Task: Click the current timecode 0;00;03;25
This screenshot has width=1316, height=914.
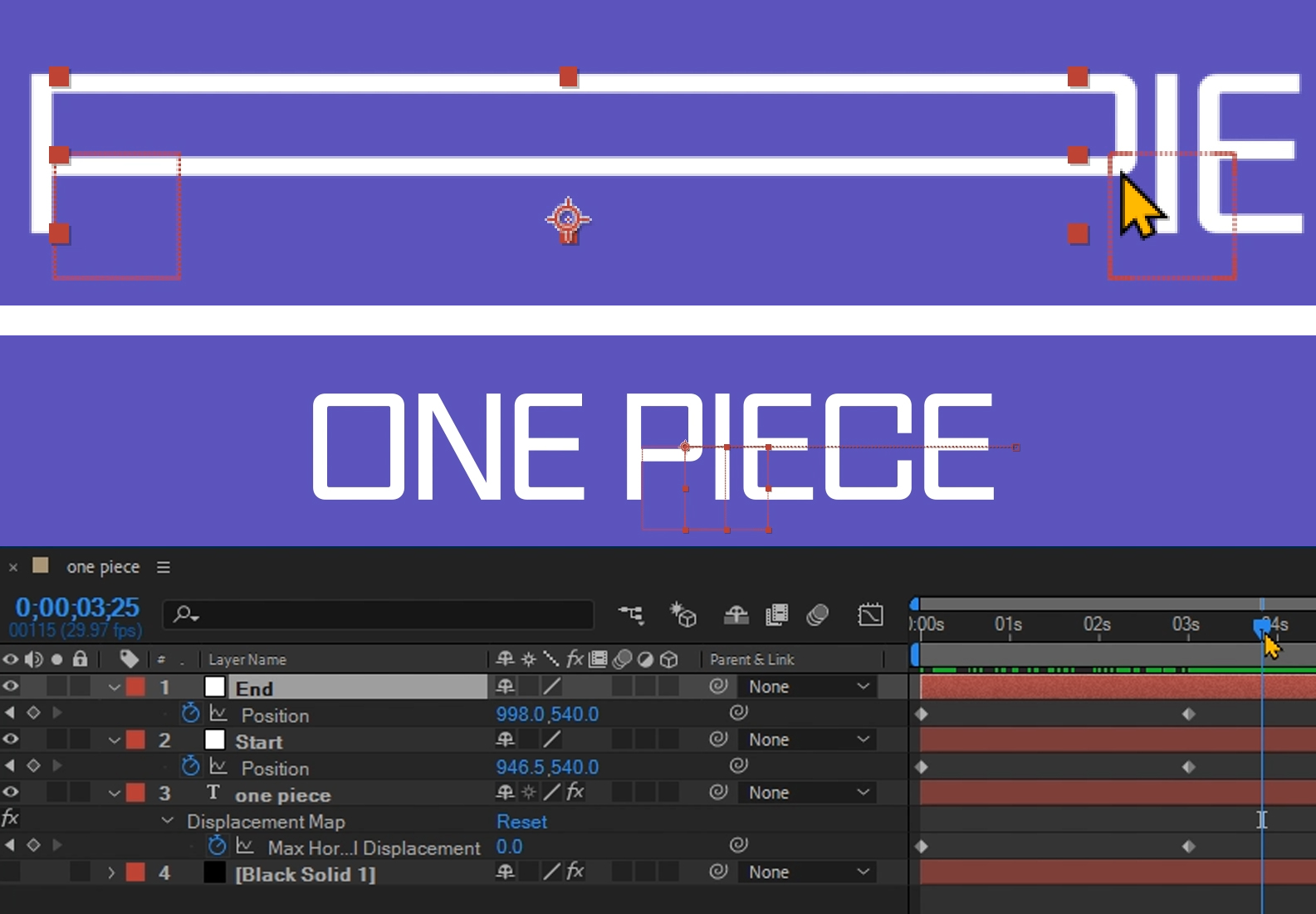Action: point(77,608)
